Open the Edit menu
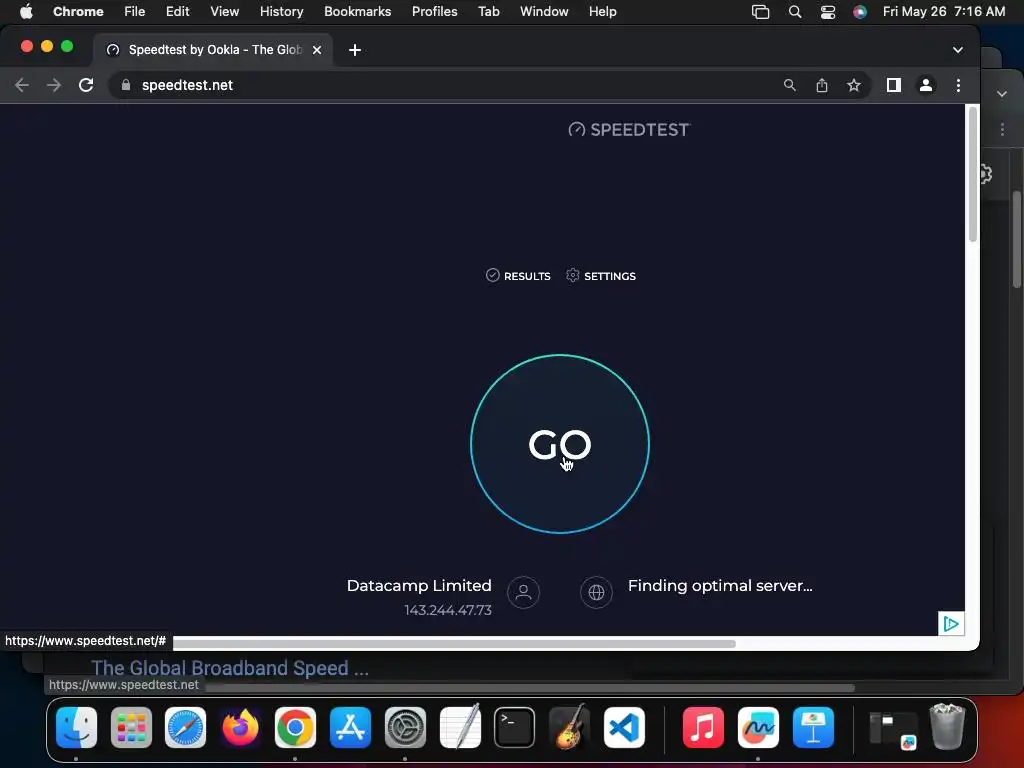Screen dimensions: 1024x768 [177, 11]
